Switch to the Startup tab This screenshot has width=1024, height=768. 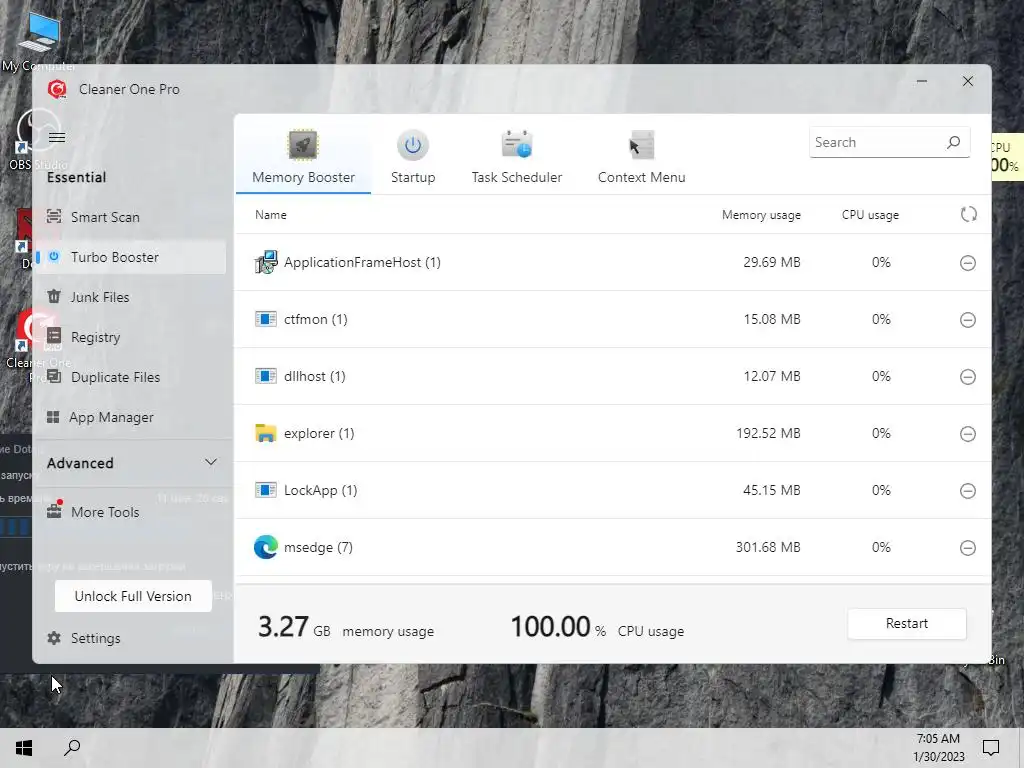413,157
